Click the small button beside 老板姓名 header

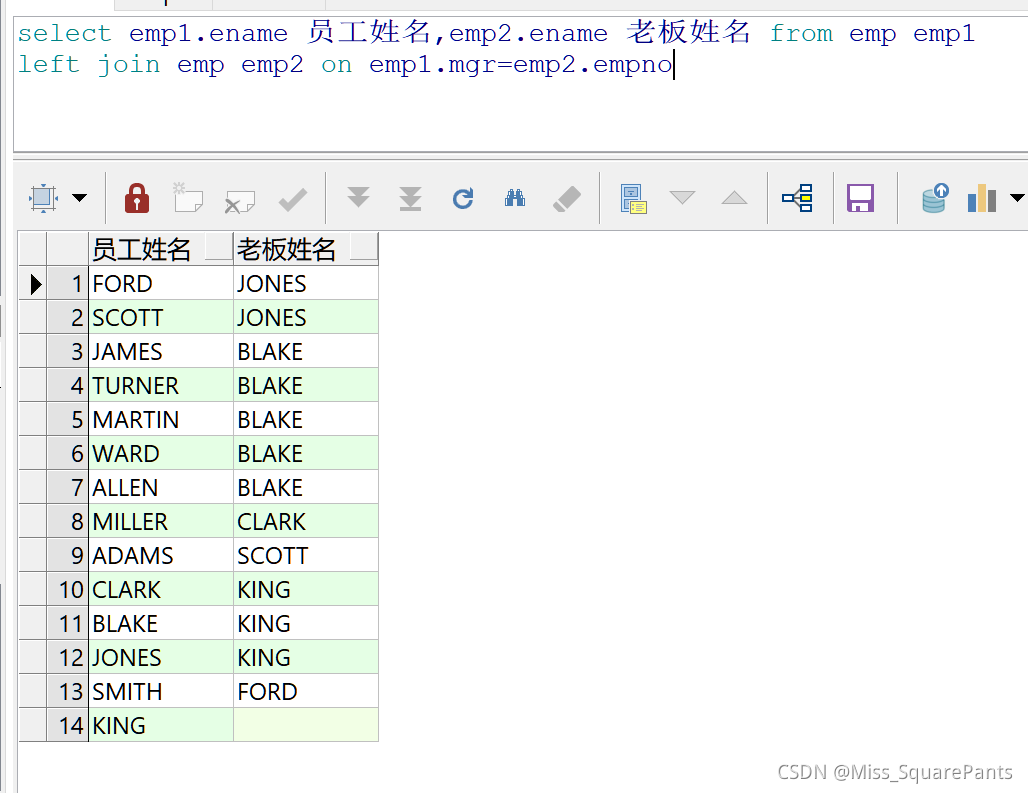pos(364,248)
